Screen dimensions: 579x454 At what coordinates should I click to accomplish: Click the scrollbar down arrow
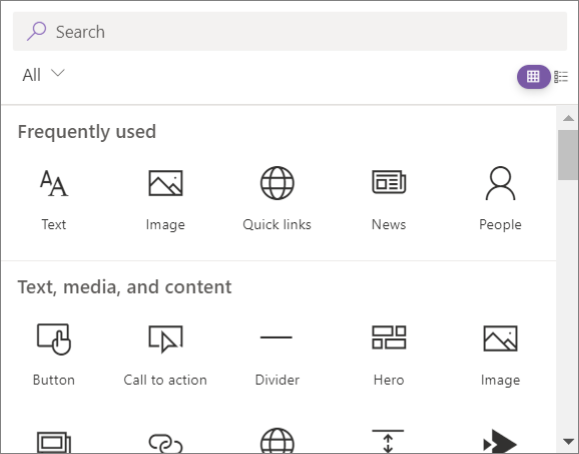[x=568, y=441]
